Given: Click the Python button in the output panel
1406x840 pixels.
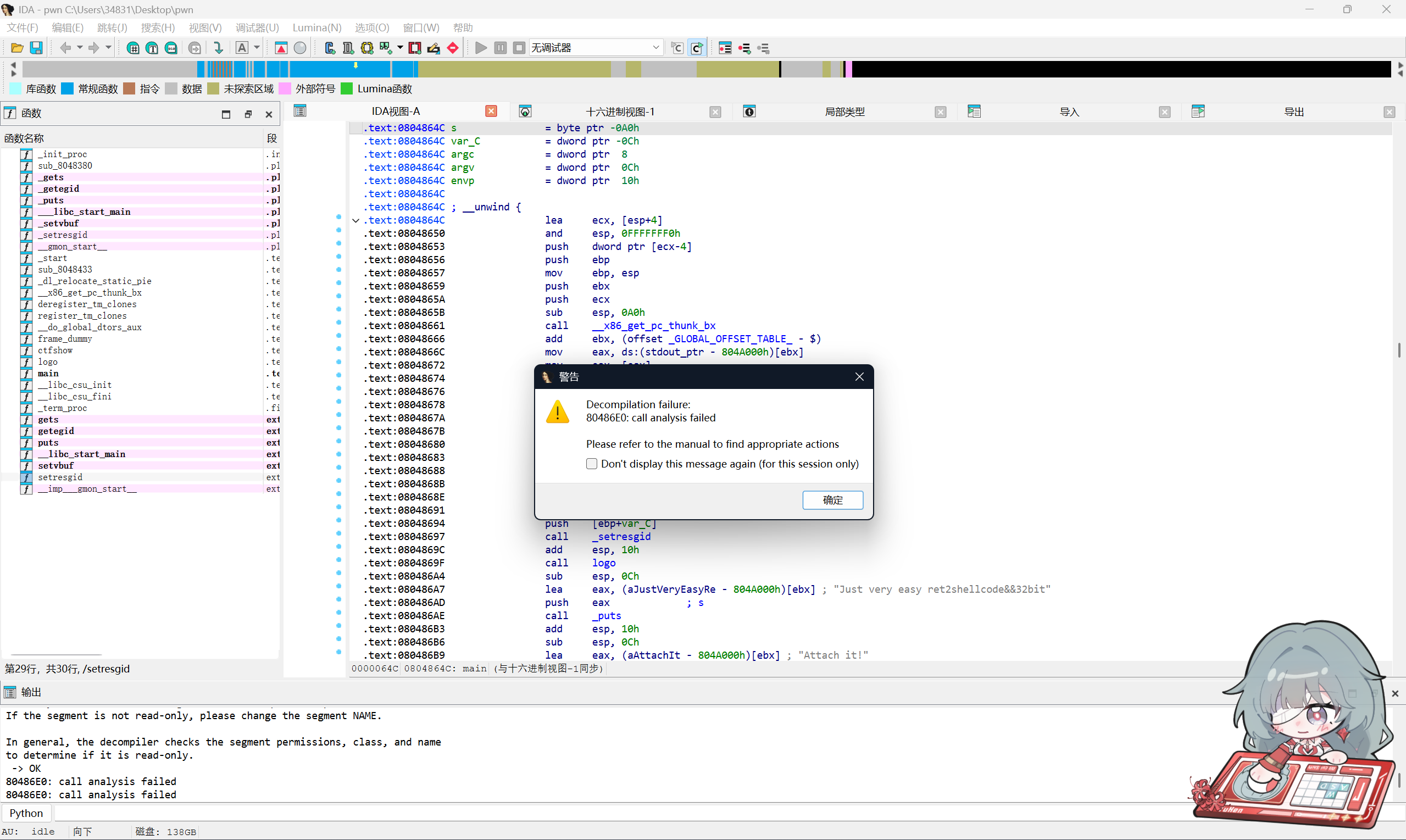Looking at the screenshot, I should click(26, 814).
